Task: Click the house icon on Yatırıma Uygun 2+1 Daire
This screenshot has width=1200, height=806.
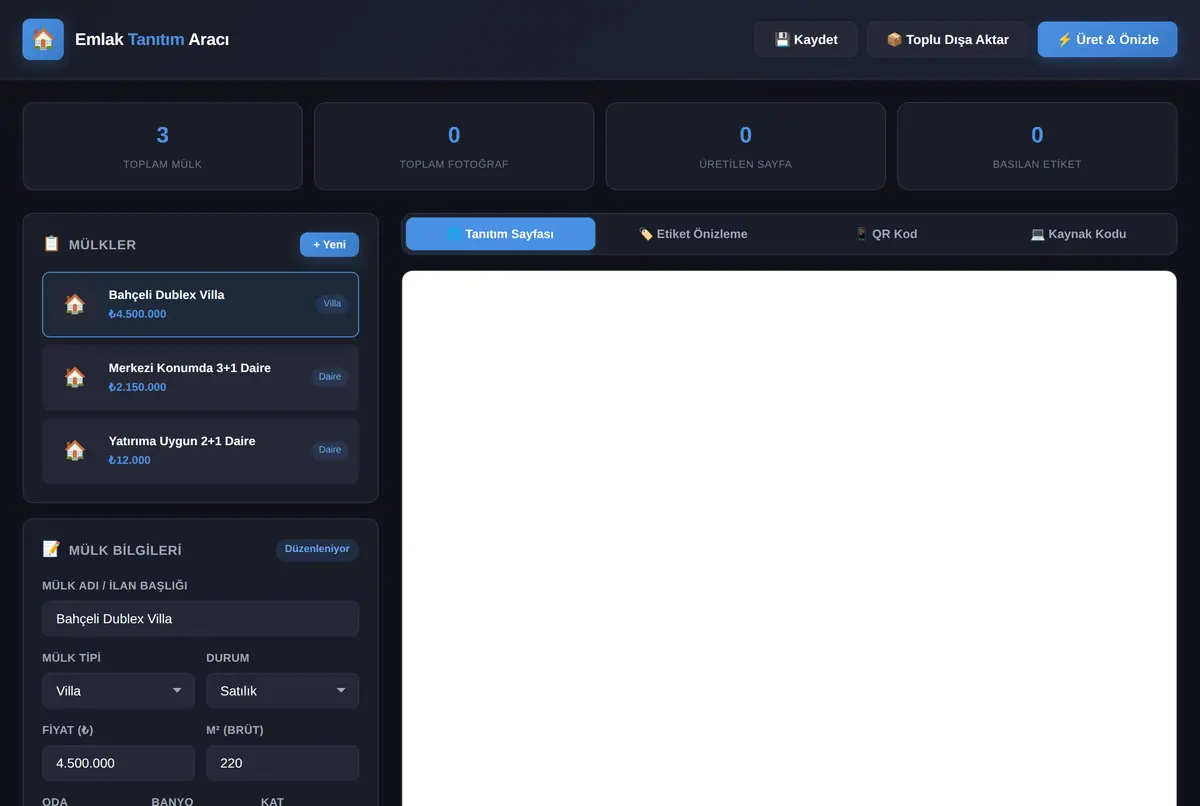Action: pyautogui.click(x=75, y=450)
